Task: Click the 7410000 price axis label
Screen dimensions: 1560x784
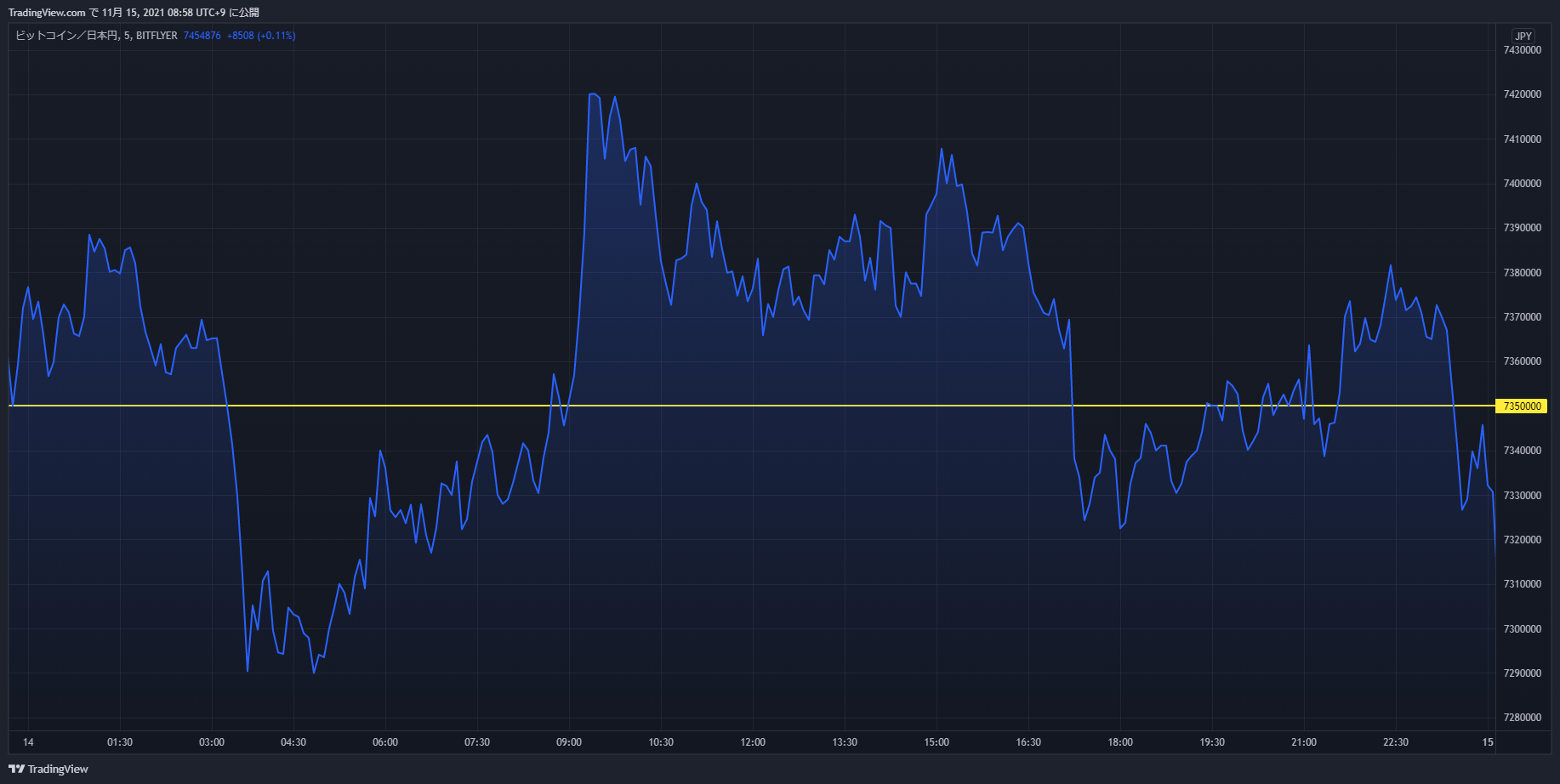Action: point(1522,139)
